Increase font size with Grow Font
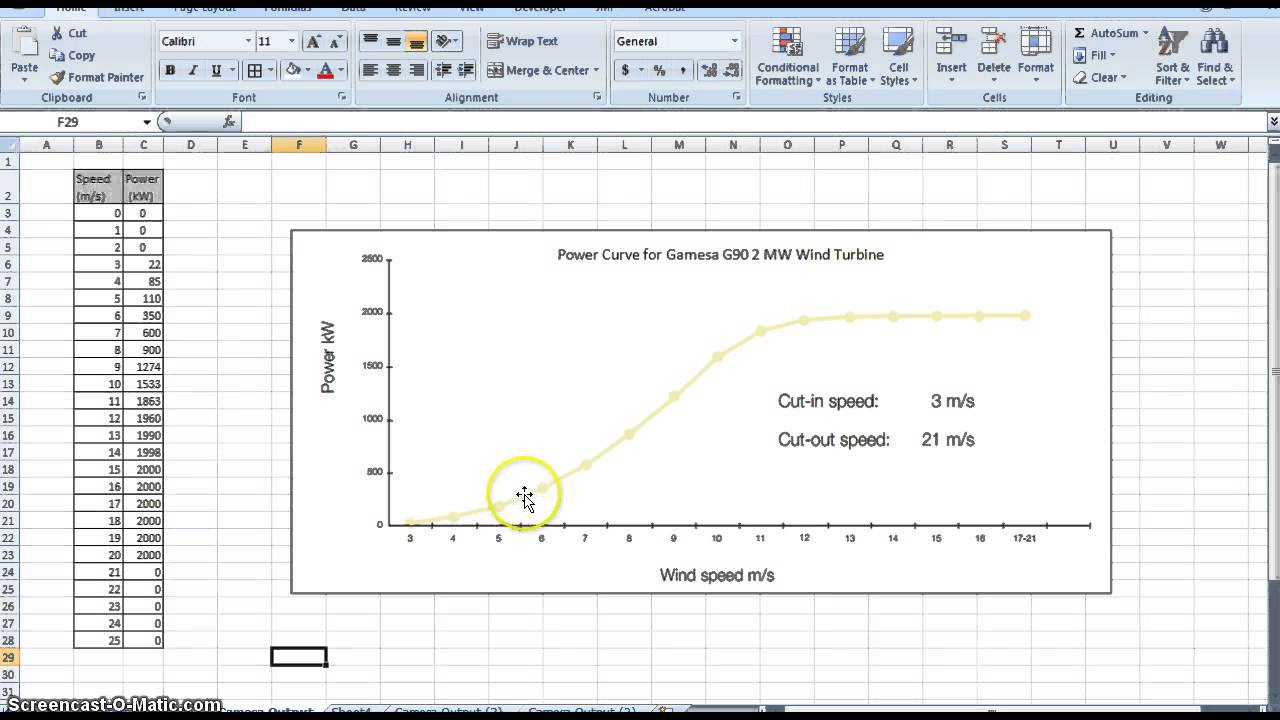 [x=314, y=41]
